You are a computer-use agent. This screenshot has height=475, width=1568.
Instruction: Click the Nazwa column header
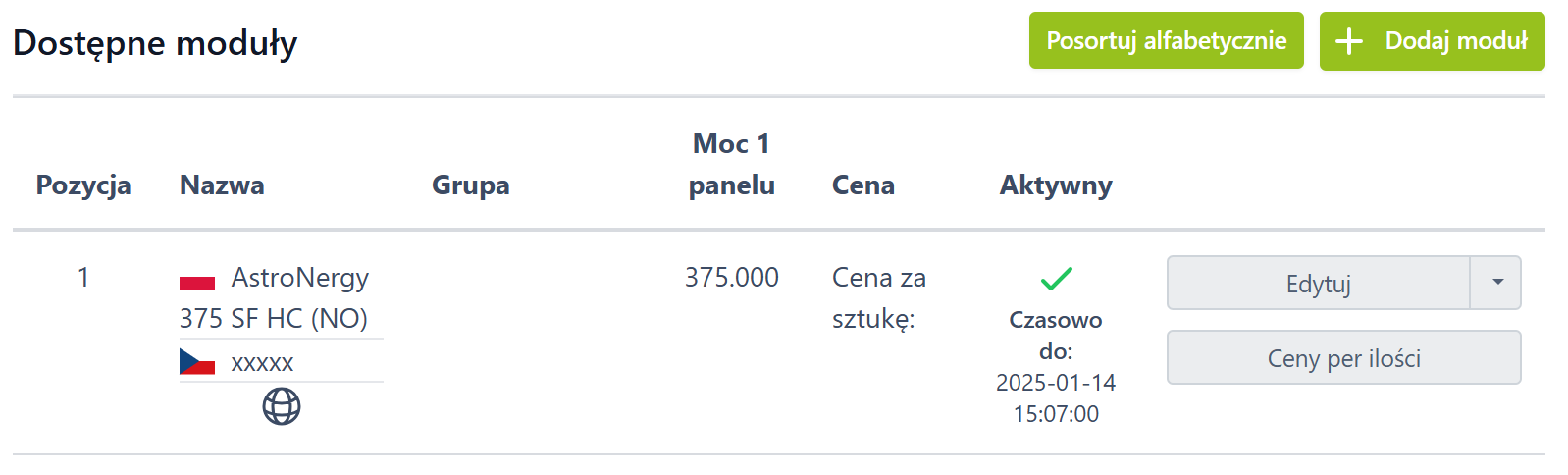tap(222, 185)
